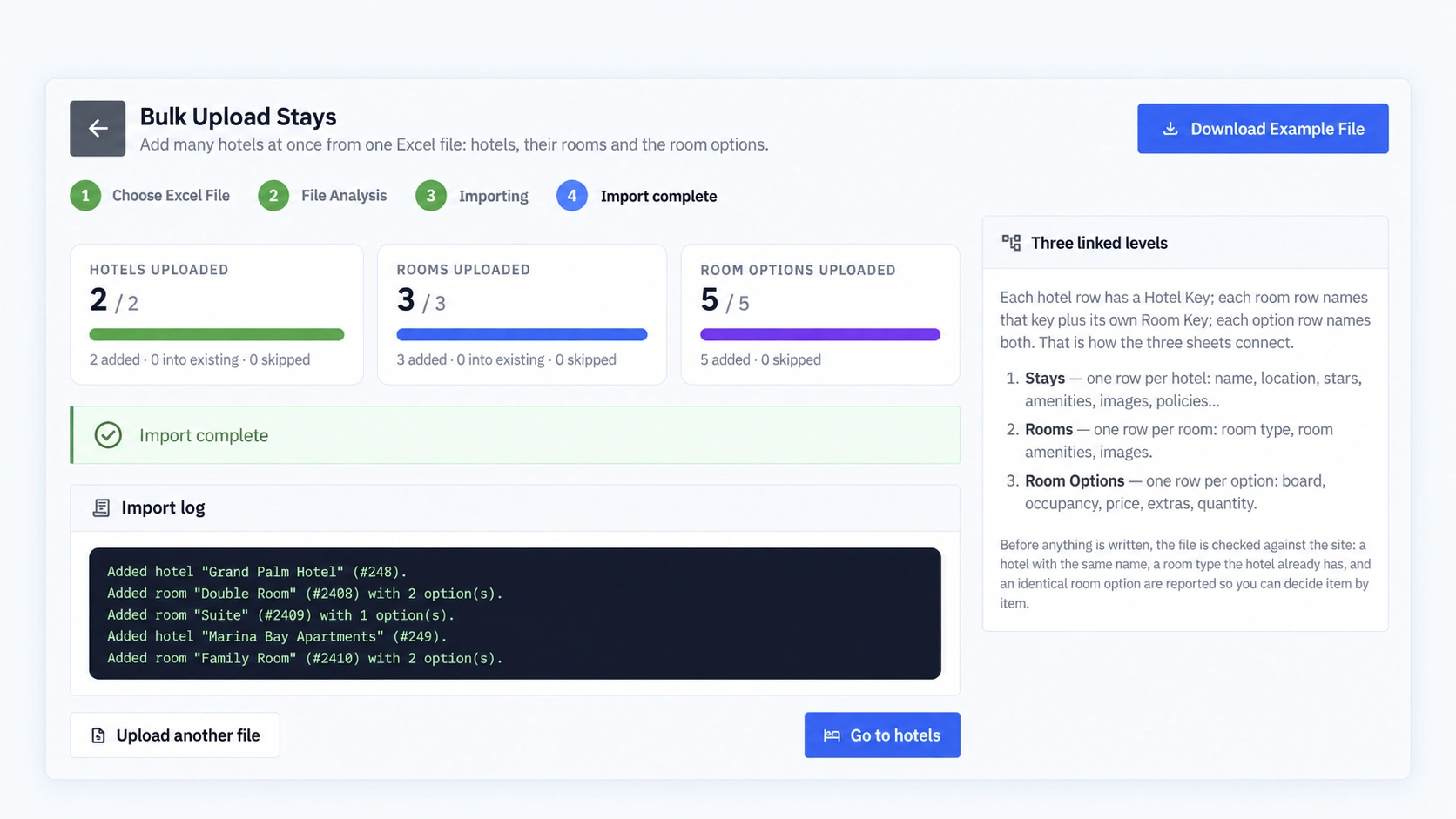Click the "2 / 2" hotels count

click(x=114, y=300)
